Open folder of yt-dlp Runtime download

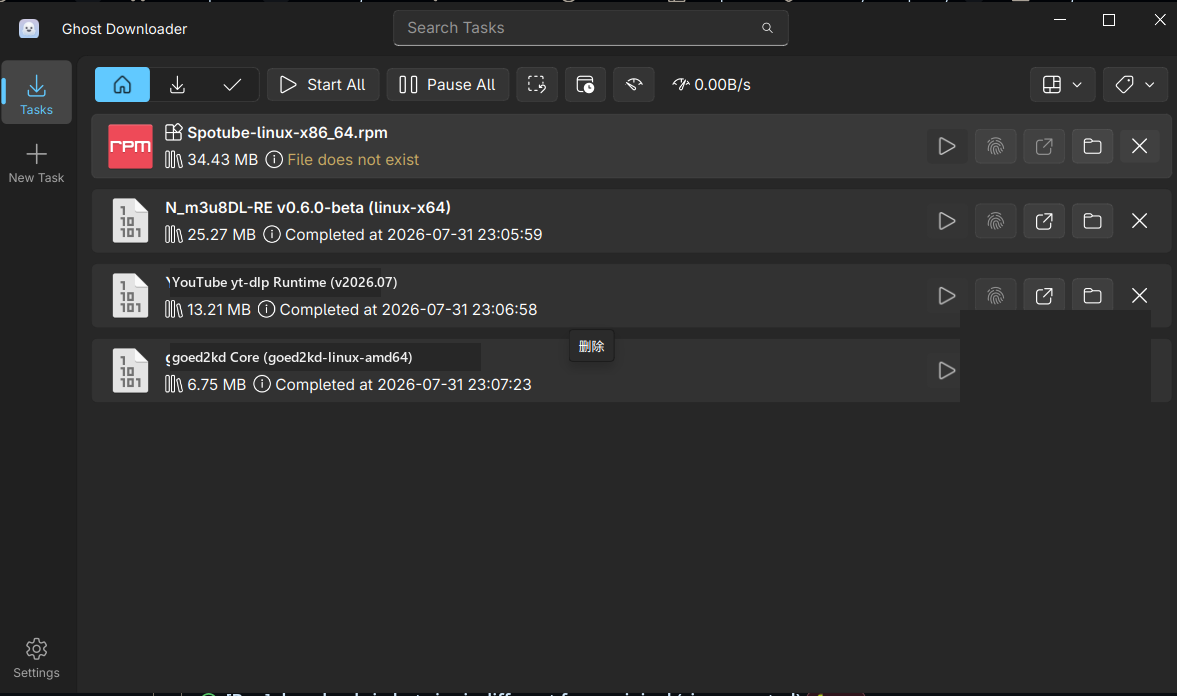[x=1092, y=296]
